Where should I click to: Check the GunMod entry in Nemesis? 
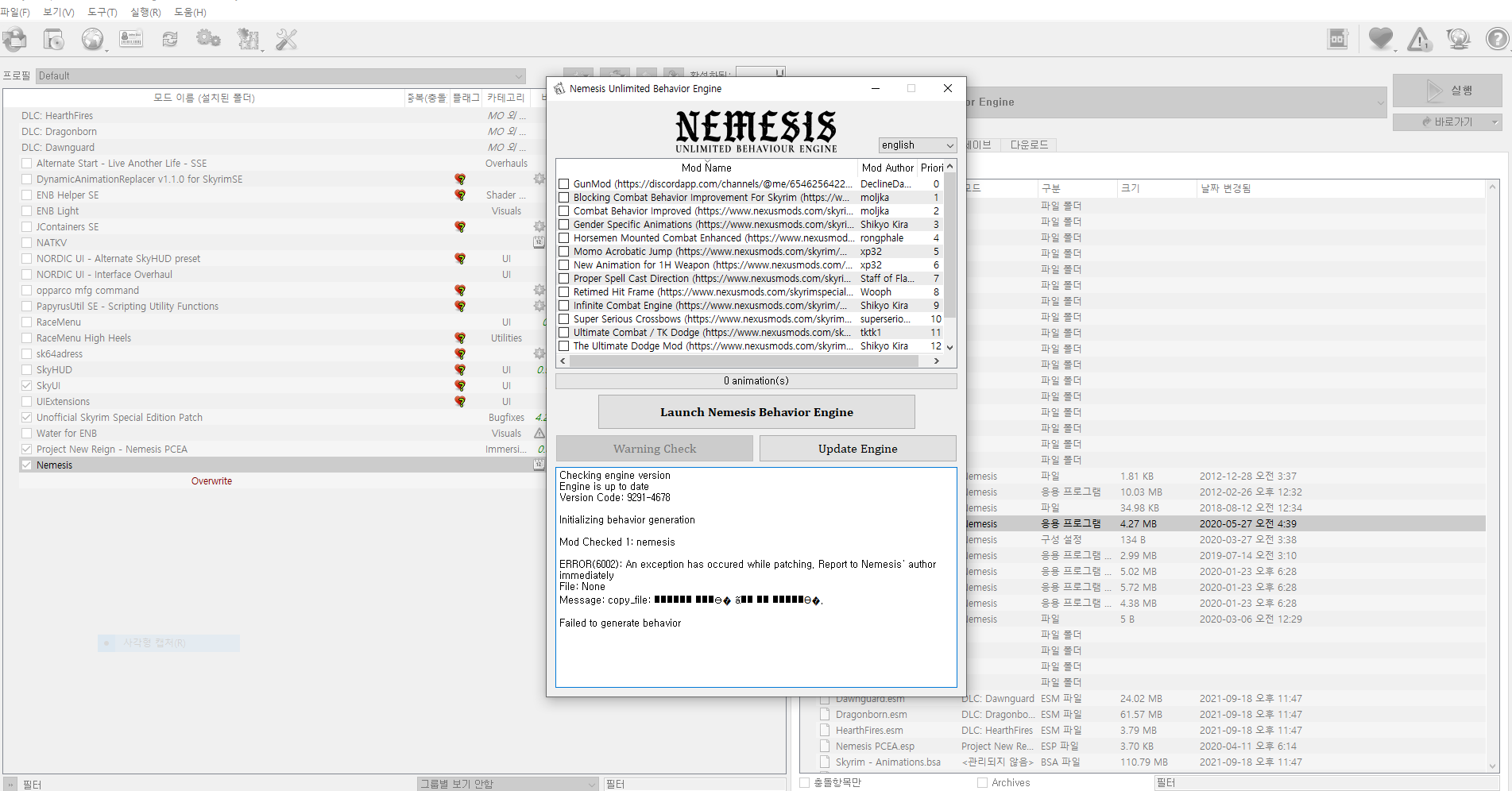[x=564, y=183]
